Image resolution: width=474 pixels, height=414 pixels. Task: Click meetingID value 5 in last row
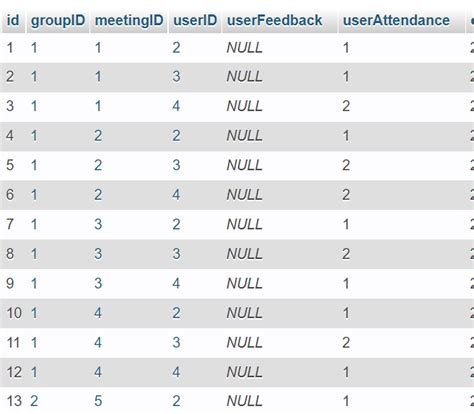click(98, 401)
